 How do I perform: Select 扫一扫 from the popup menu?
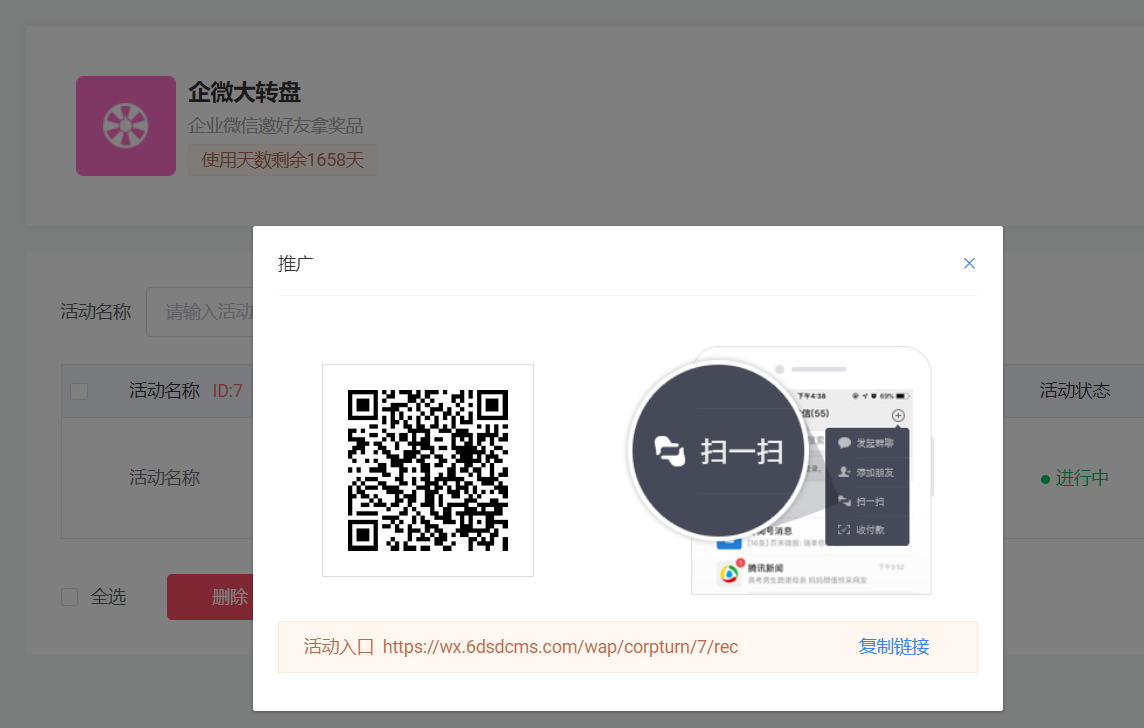tap(866, 501)
